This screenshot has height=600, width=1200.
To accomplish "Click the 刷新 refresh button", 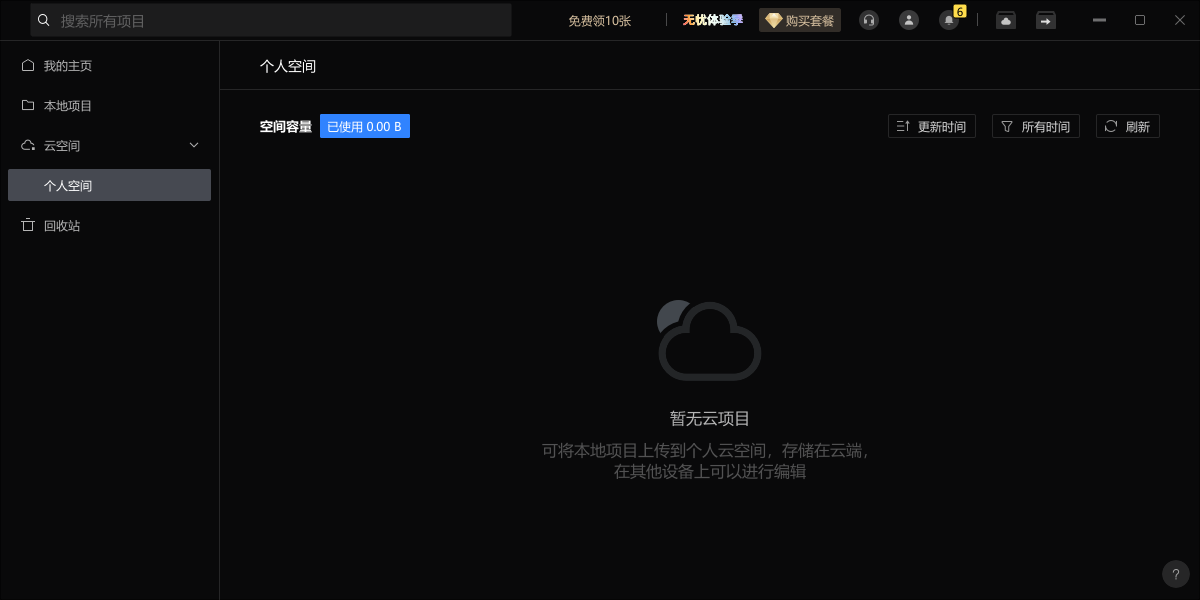I will (1127, 125).
